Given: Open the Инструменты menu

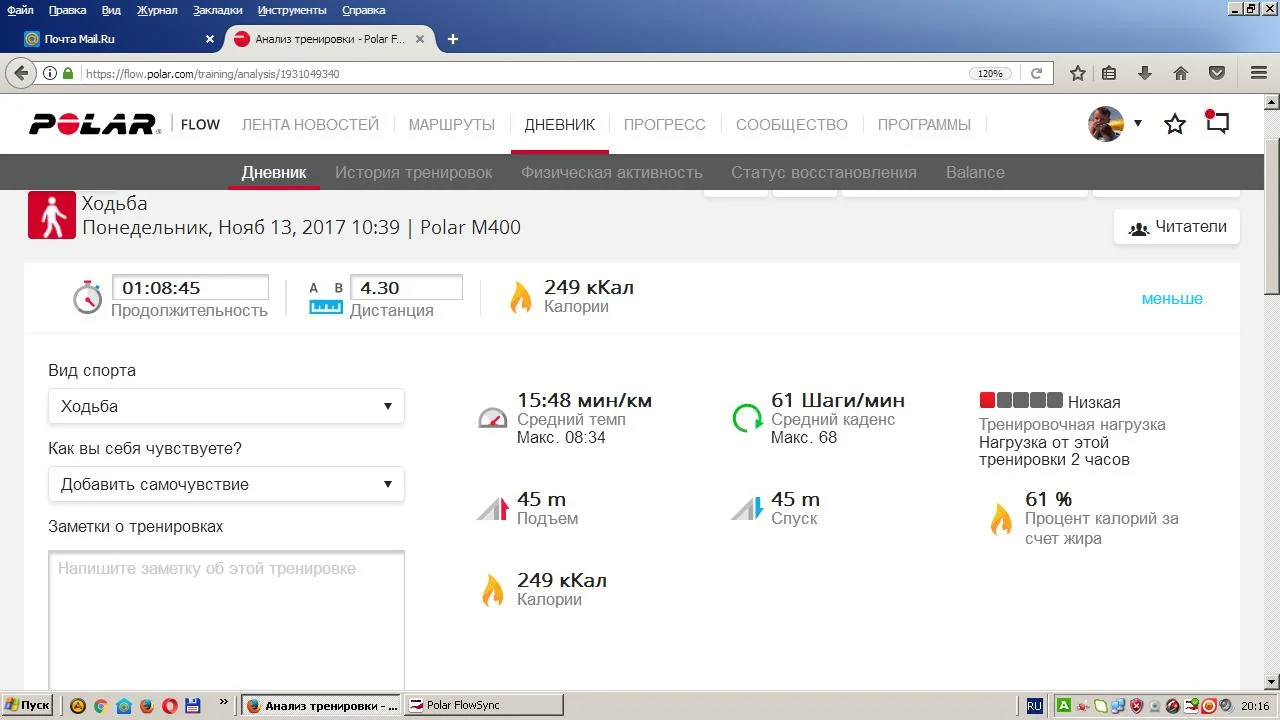Looking at the screenshot, I should [x=293, y=10].
